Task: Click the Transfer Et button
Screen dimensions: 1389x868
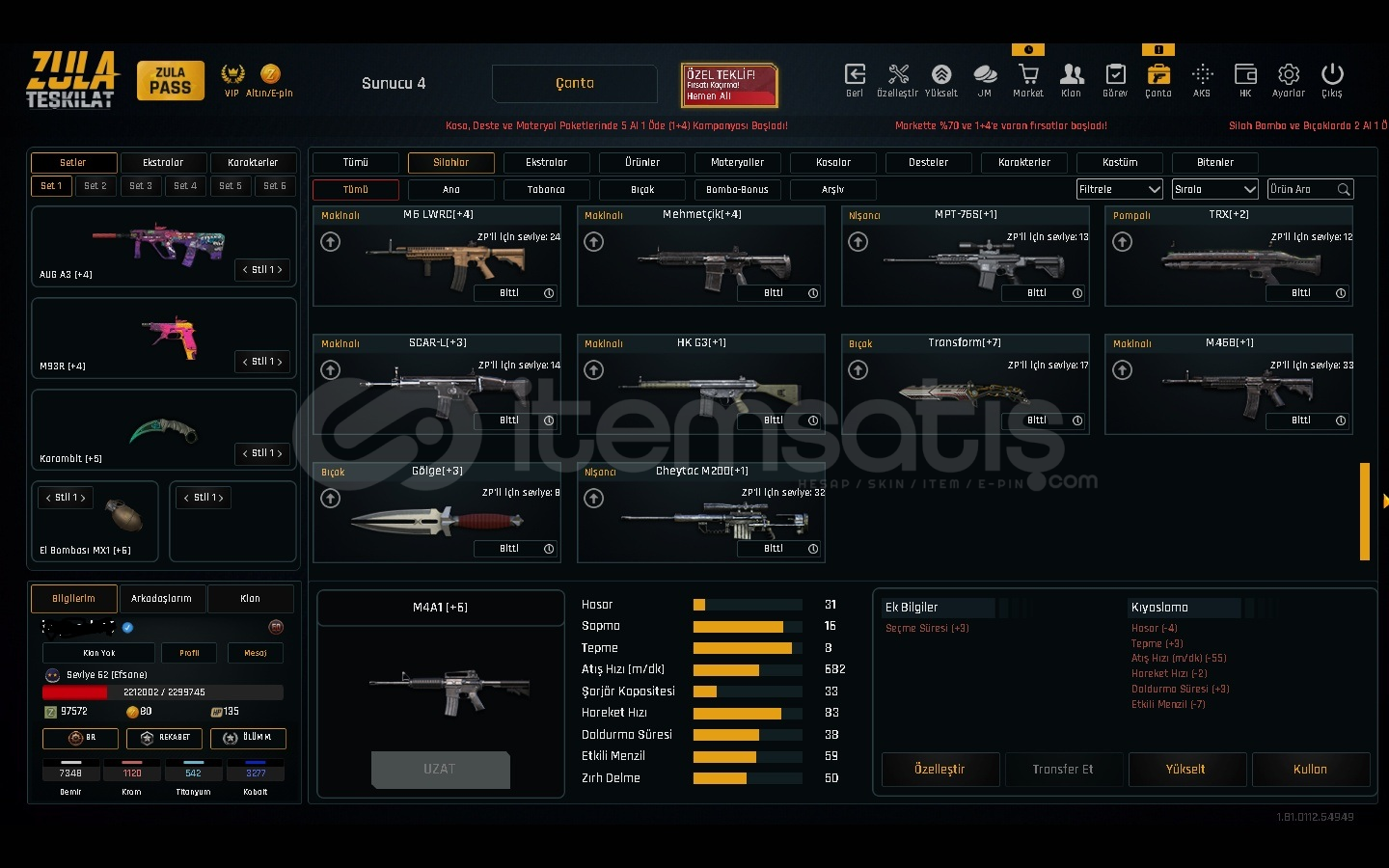Action: (1063, 770)
